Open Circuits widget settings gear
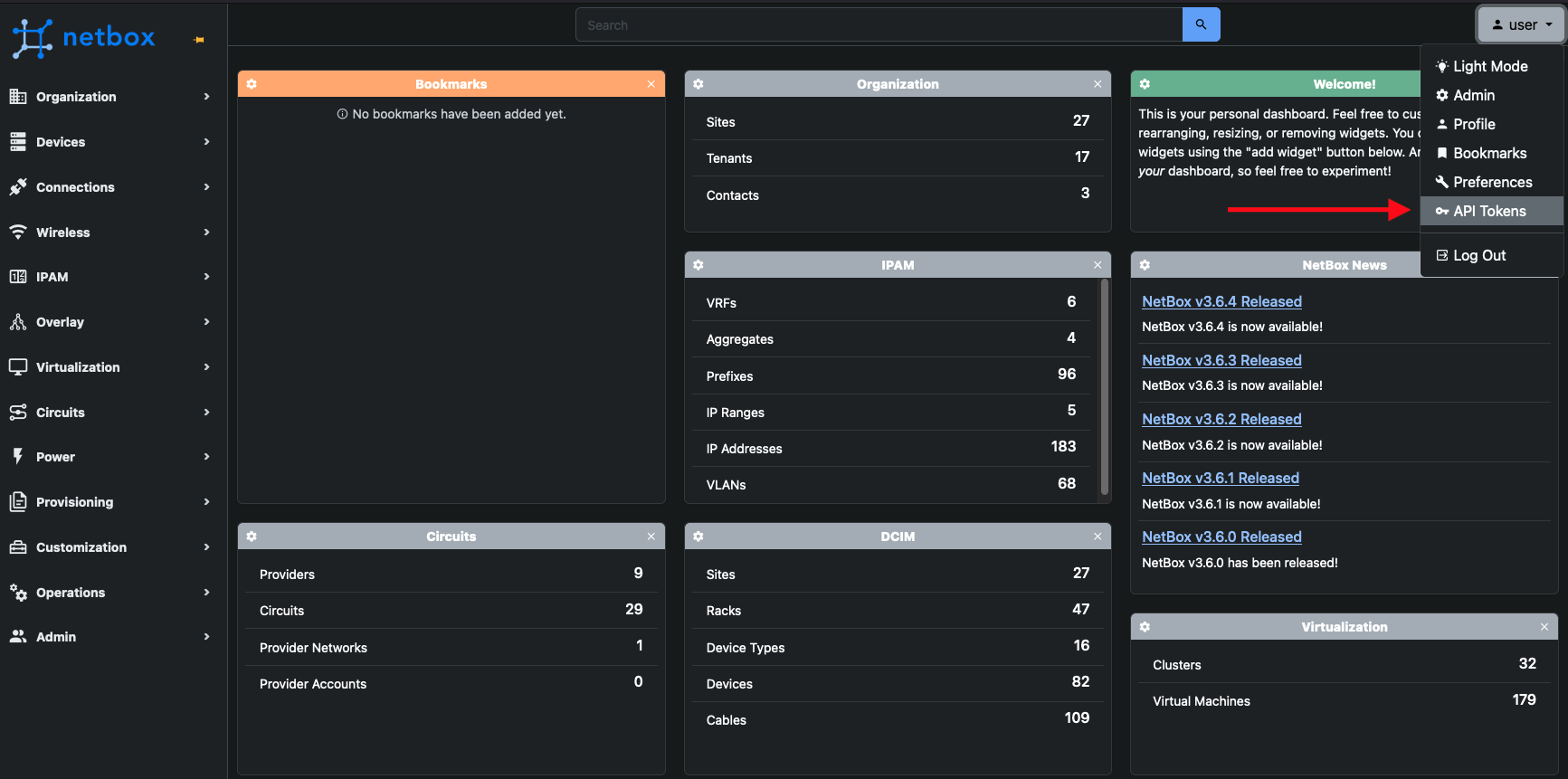The height and width of the screenshot is (779, 1568). 252,537
